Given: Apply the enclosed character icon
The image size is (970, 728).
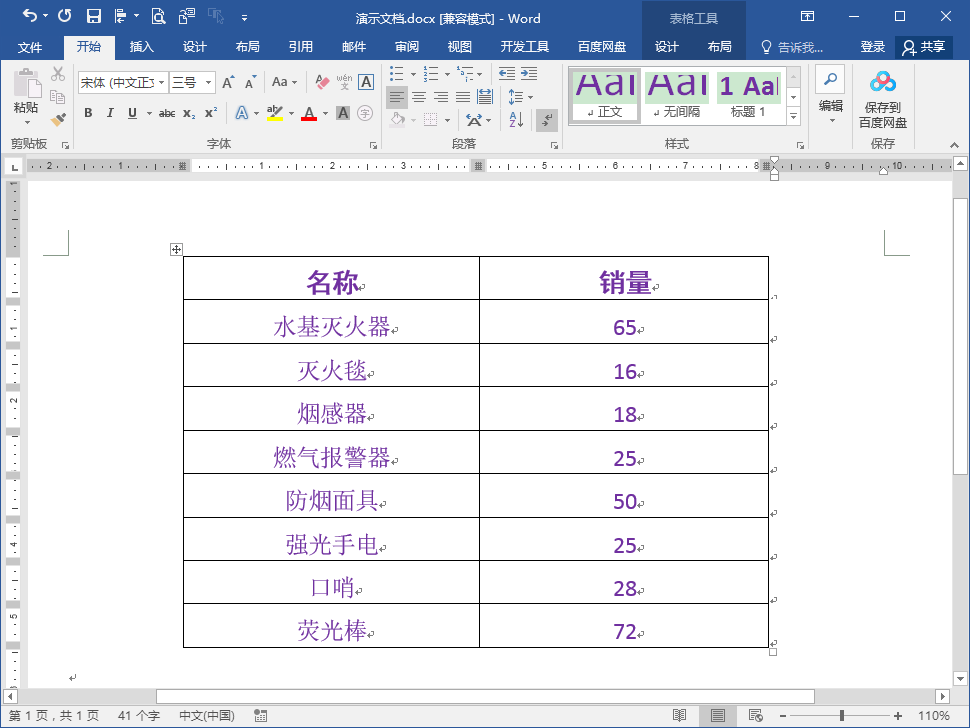Looking at the screenshot, I should (366, 113).
